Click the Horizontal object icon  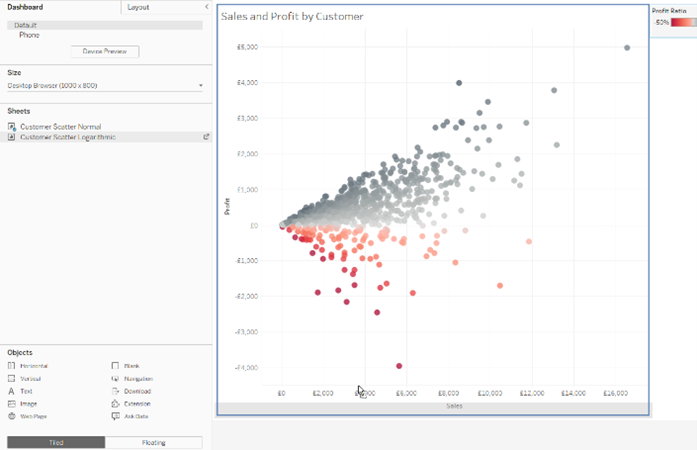point(12,366)
